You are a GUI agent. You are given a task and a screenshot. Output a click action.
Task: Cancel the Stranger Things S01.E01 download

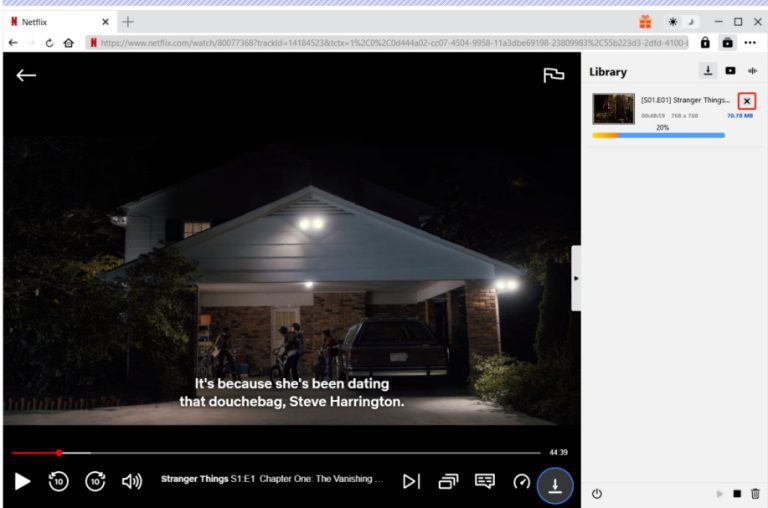(747, 101)
